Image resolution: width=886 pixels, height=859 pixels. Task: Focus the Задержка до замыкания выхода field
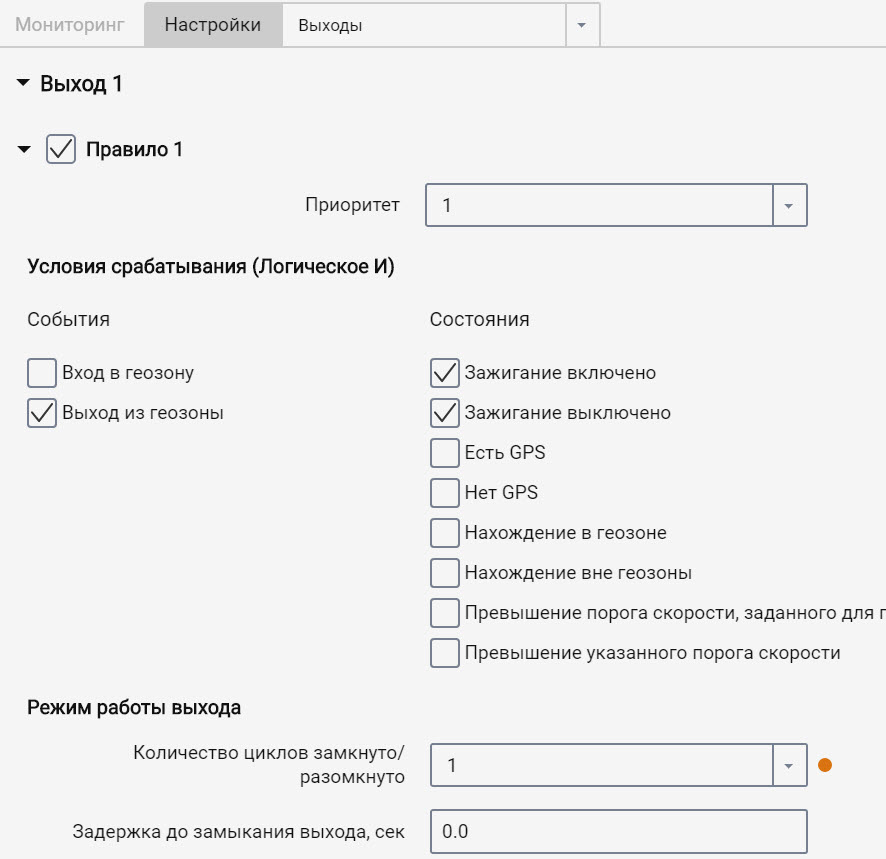tap(619, 831)
